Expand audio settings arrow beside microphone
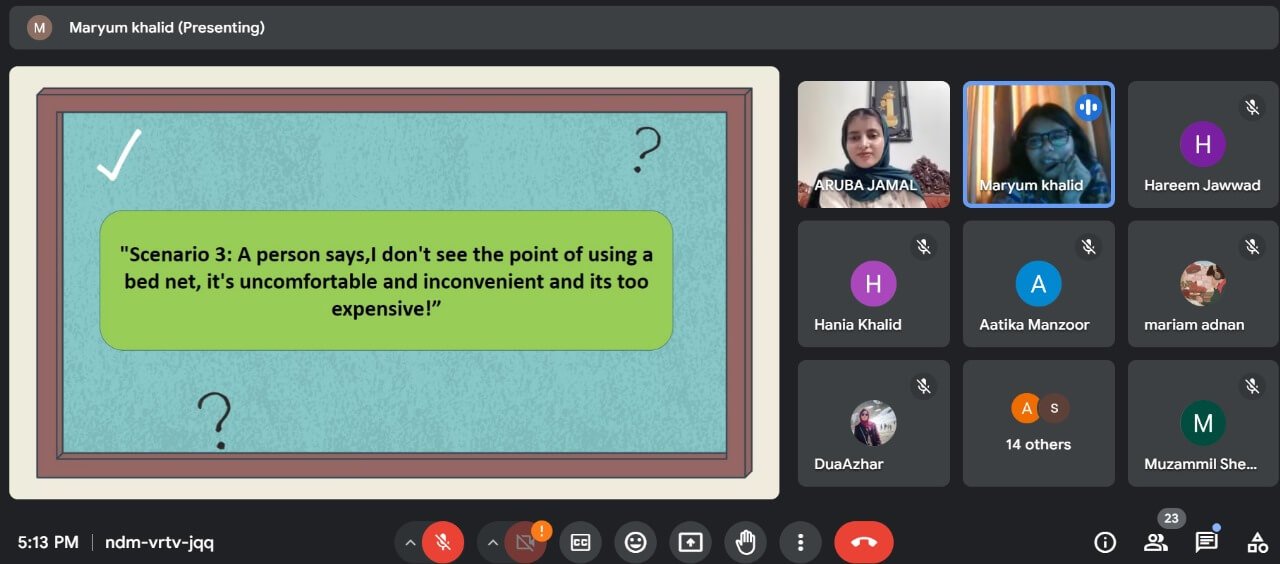Viewport: 1280px width, 564px height. tap(409, 542)
